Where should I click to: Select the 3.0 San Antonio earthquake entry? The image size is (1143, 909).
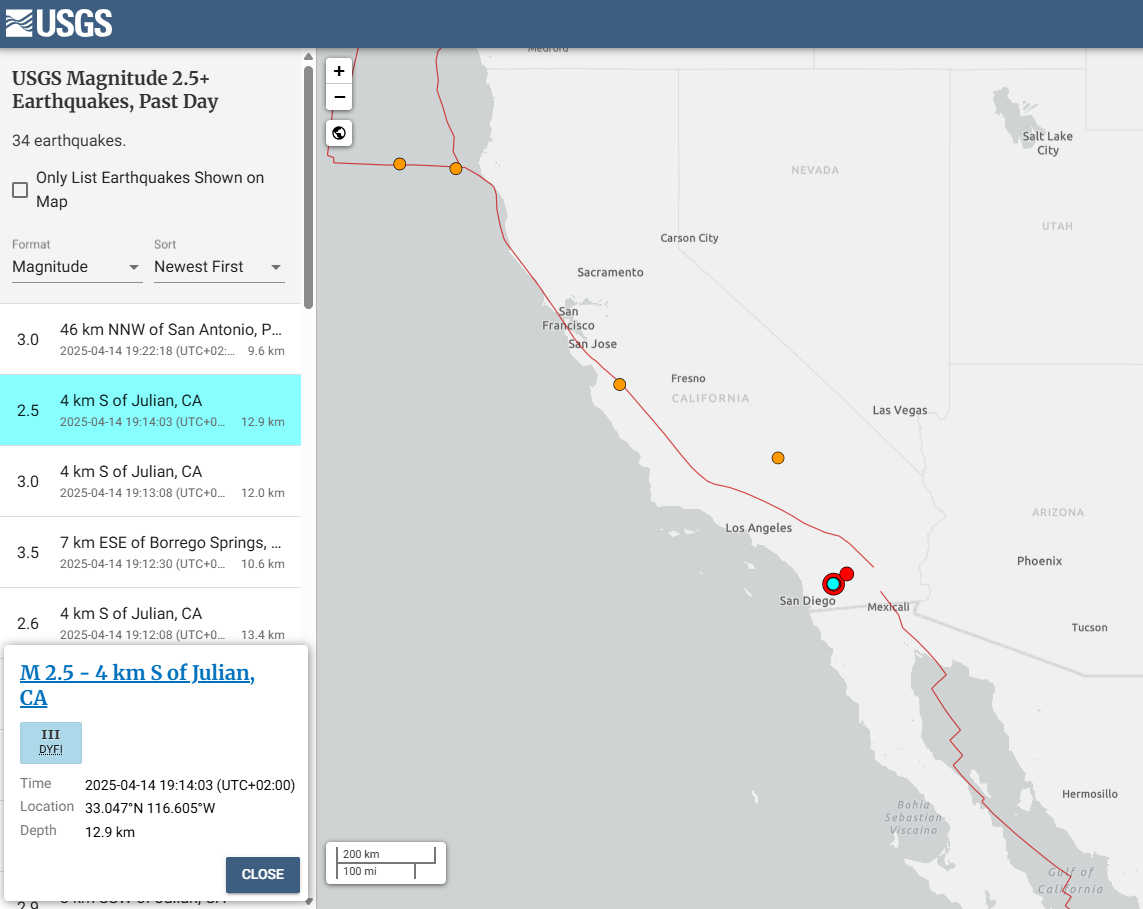point(150,339)
